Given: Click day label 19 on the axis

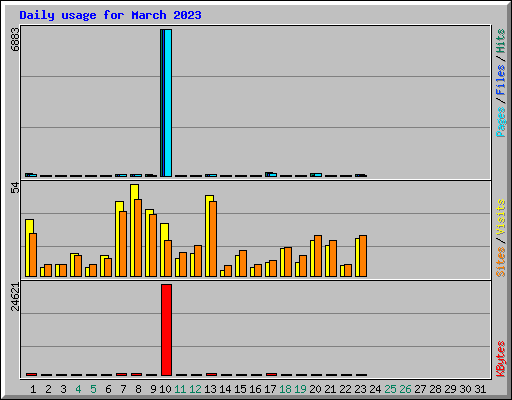Looking at the screenshot, I should click(300, 389).
